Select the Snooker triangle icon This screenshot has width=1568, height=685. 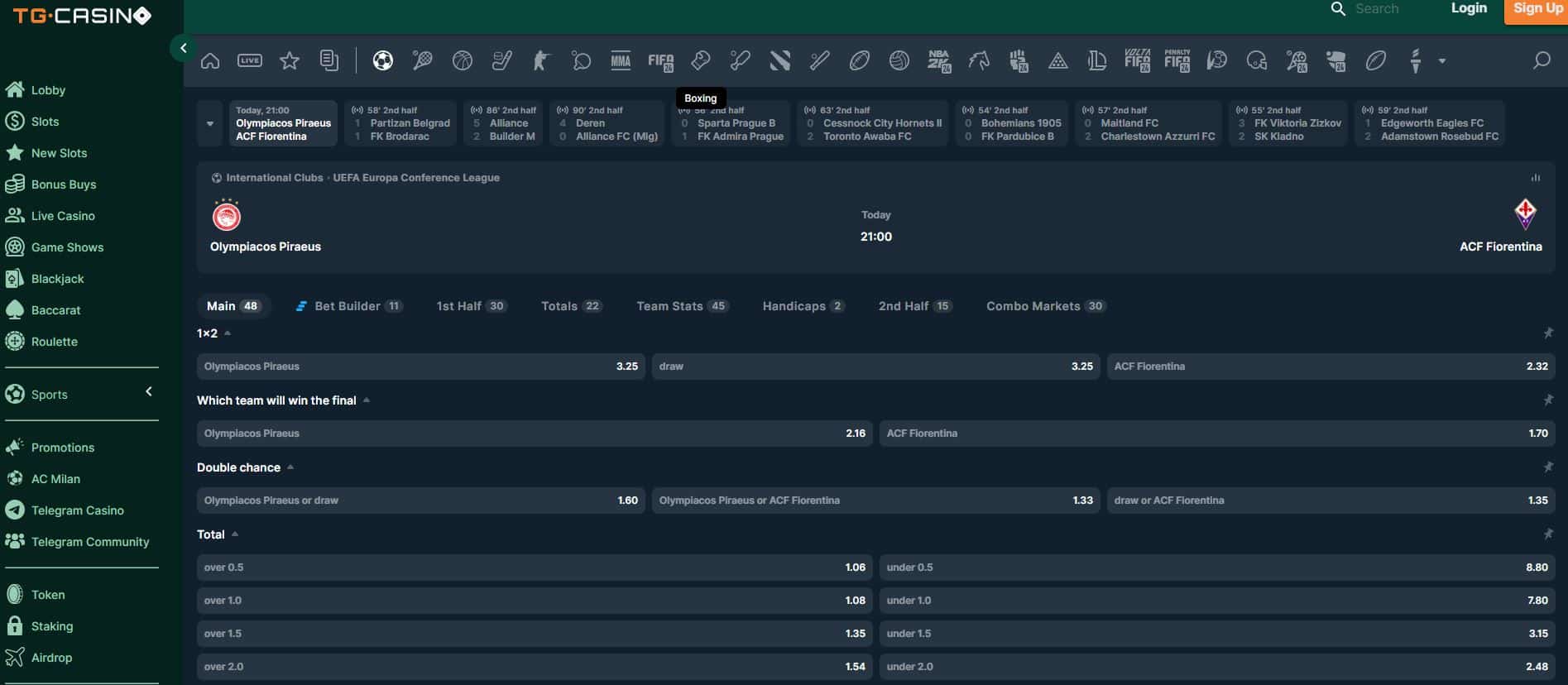pos(1057,60)
